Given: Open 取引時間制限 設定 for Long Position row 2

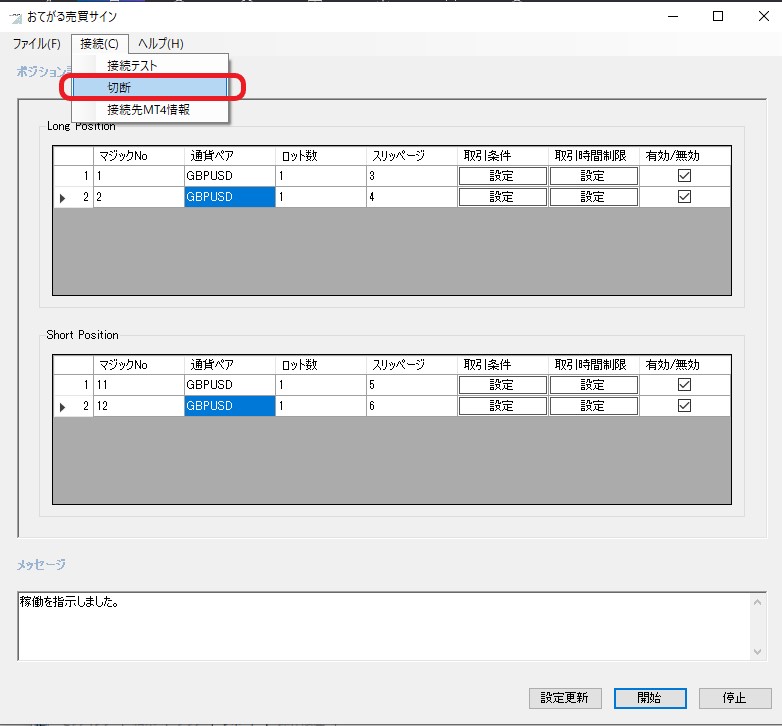Looking at the screenshot, I should click(593, 197).
